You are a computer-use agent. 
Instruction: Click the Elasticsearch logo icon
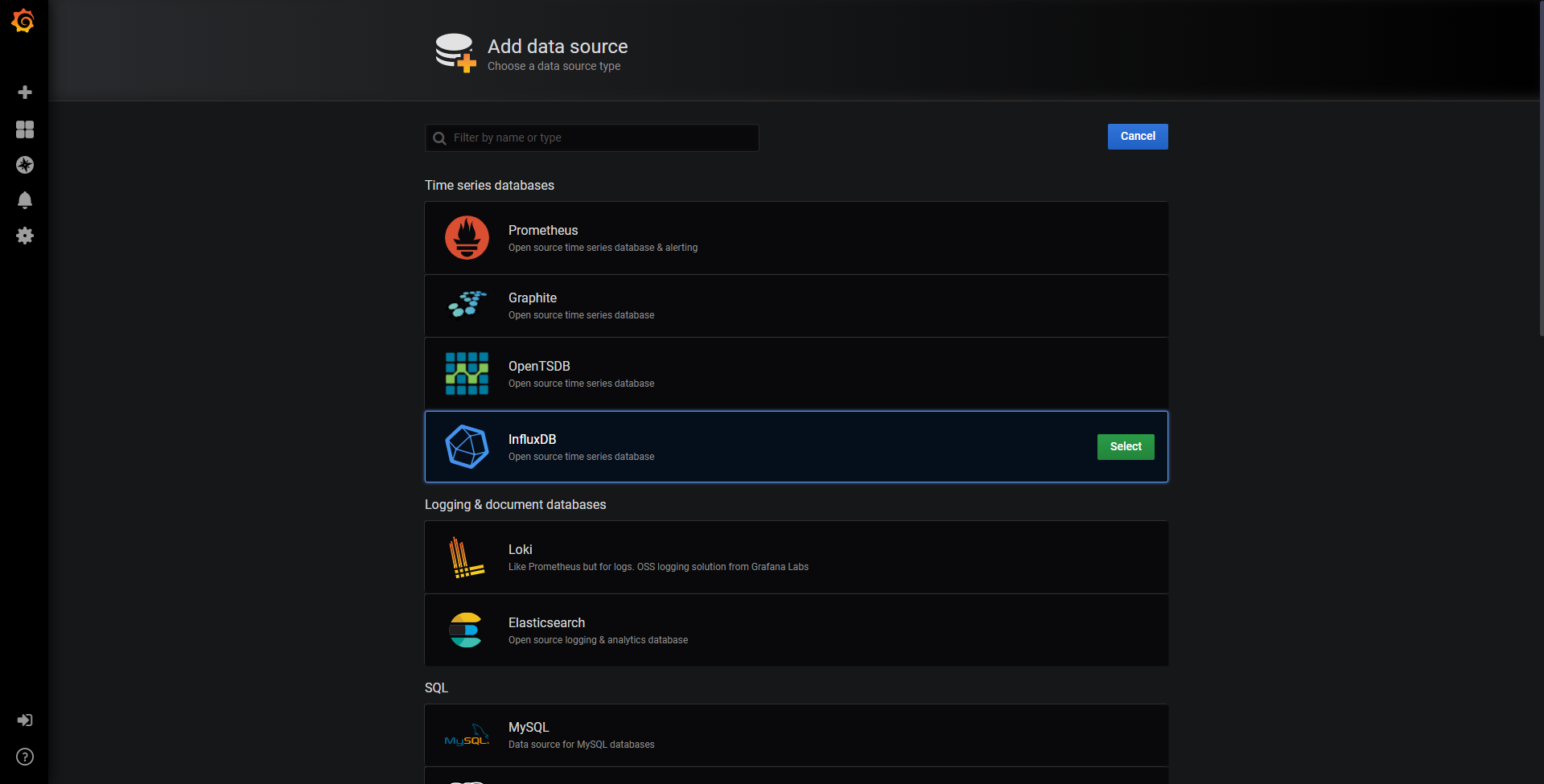coord(466,630)
